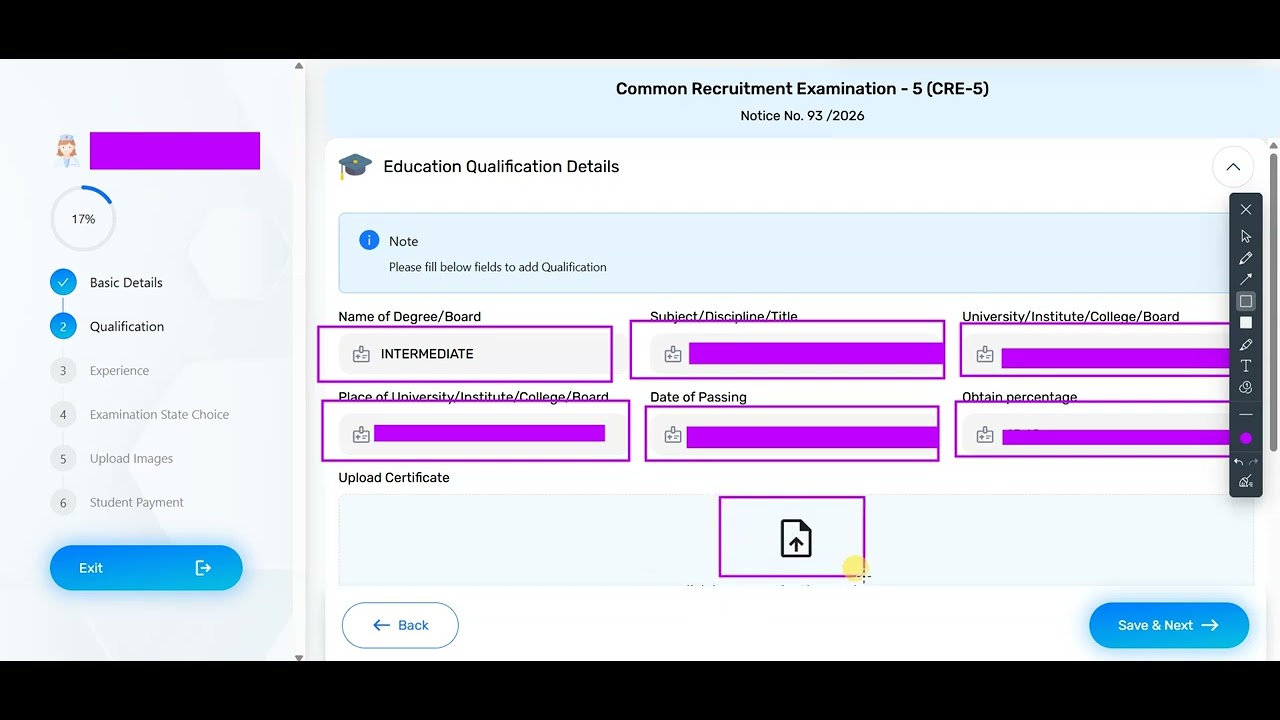Screen dimensions: 1280x720
Task: Click the 'Upload Certificate' label
Action: 394,477
